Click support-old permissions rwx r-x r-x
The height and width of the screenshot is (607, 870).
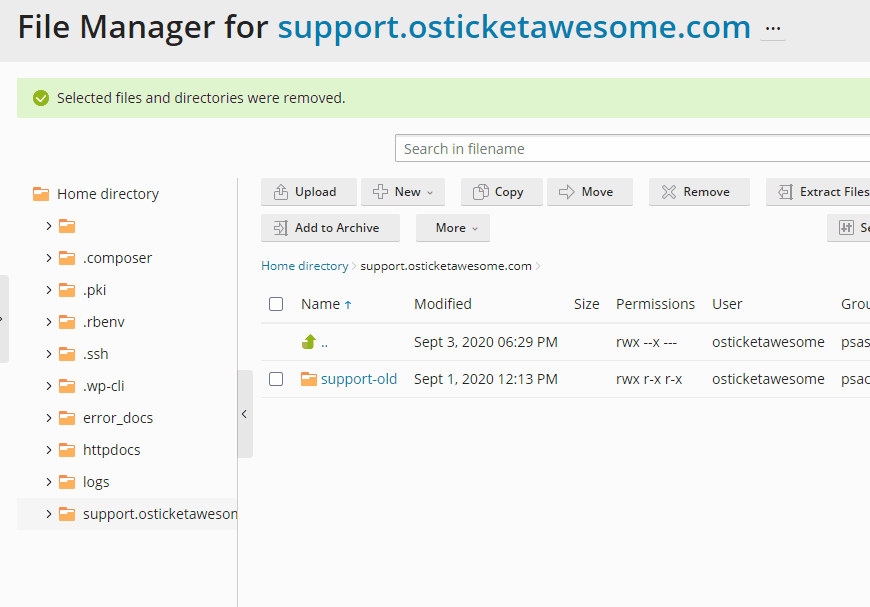pyautogui.click(x=649, y=379)
